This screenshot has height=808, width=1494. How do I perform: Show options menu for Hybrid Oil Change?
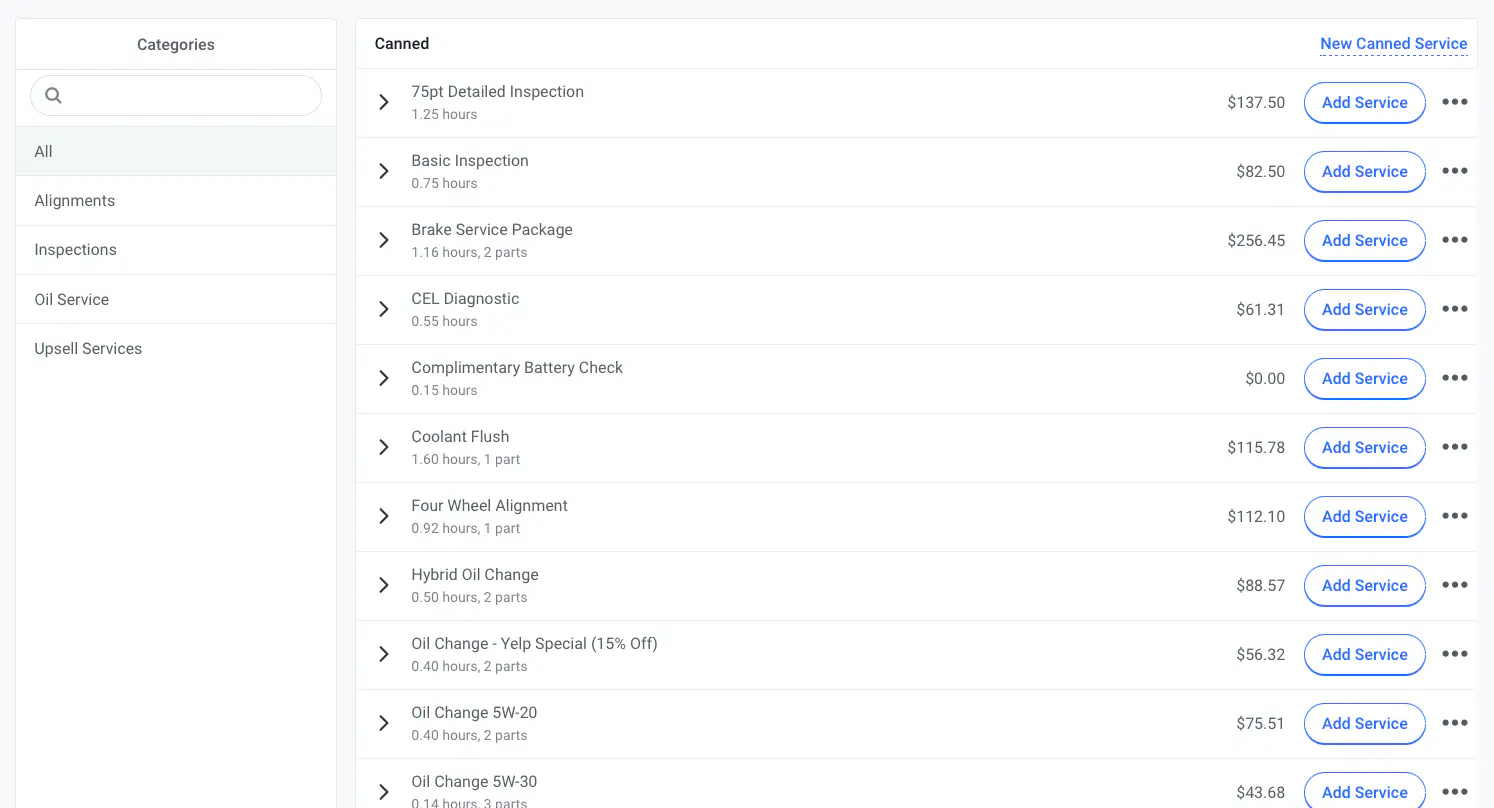pyautogui.click(x=1454, y=585)
